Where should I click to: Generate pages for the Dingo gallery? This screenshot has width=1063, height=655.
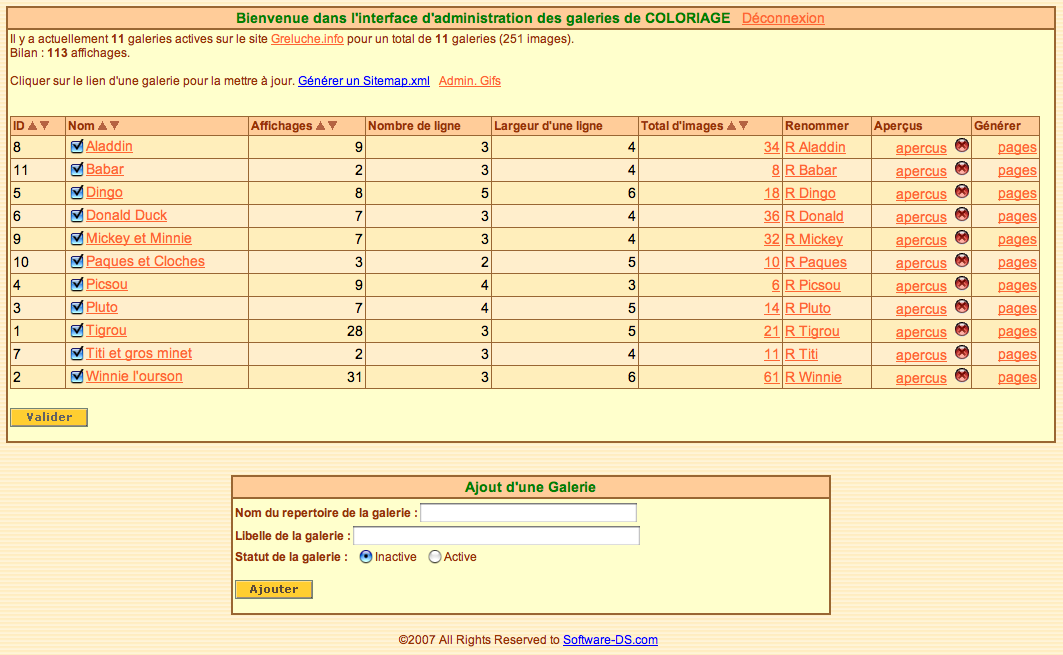click(x=1017, y=193)
